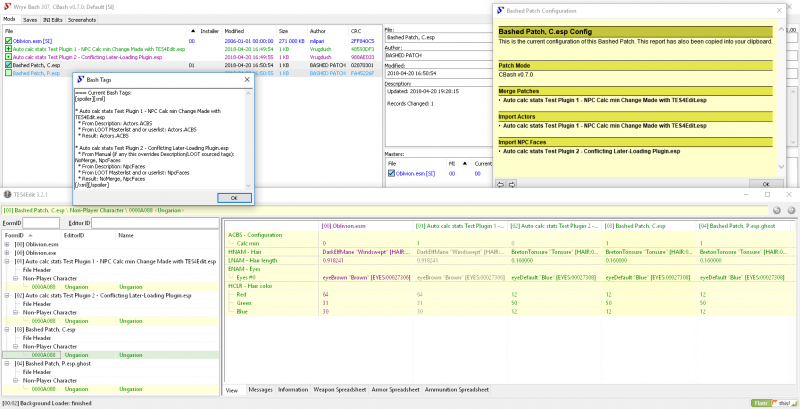Expand [00] Oblivion.exe tree node
Screen dimensions: 800x409
click(x=7, y=253)
